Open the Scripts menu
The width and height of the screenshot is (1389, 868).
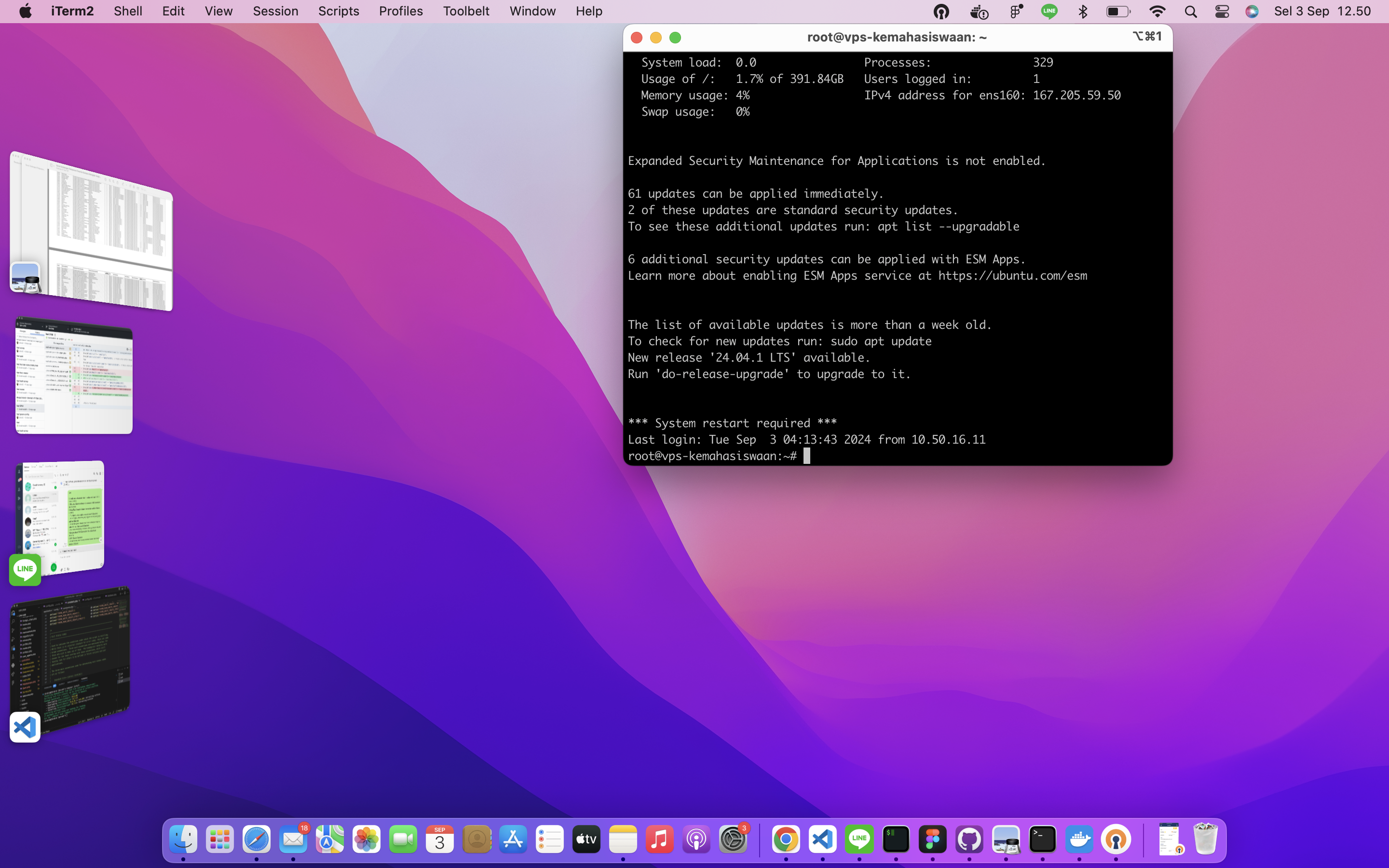tap(339, 11)
